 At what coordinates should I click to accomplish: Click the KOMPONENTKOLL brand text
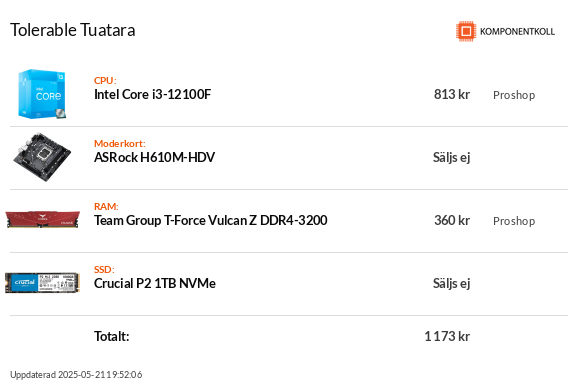pos(517,32)
